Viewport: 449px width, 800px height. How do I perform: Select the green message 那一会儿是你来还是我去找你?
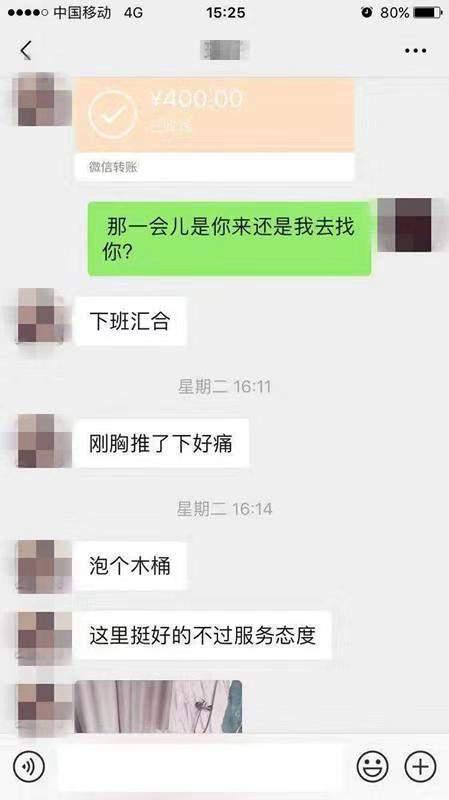(229, 239)
